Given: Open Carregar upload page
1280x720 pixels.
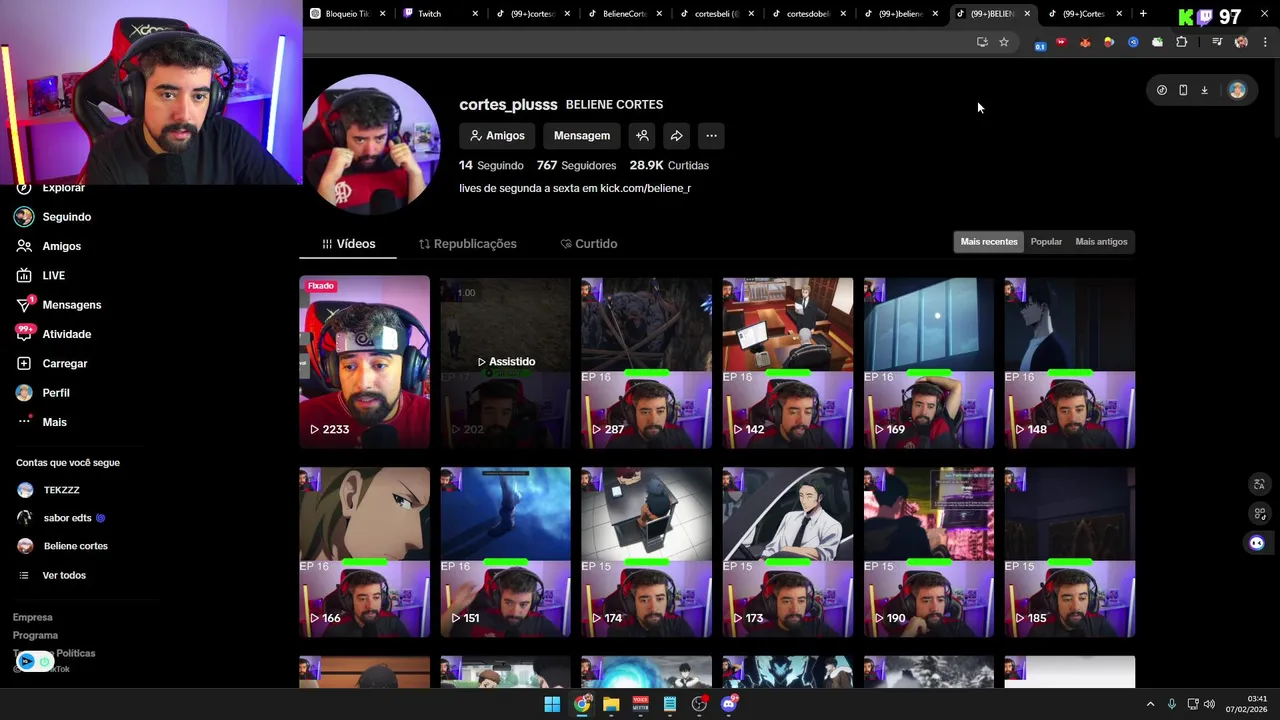Looking at the screenshot, I should [64, 363].
